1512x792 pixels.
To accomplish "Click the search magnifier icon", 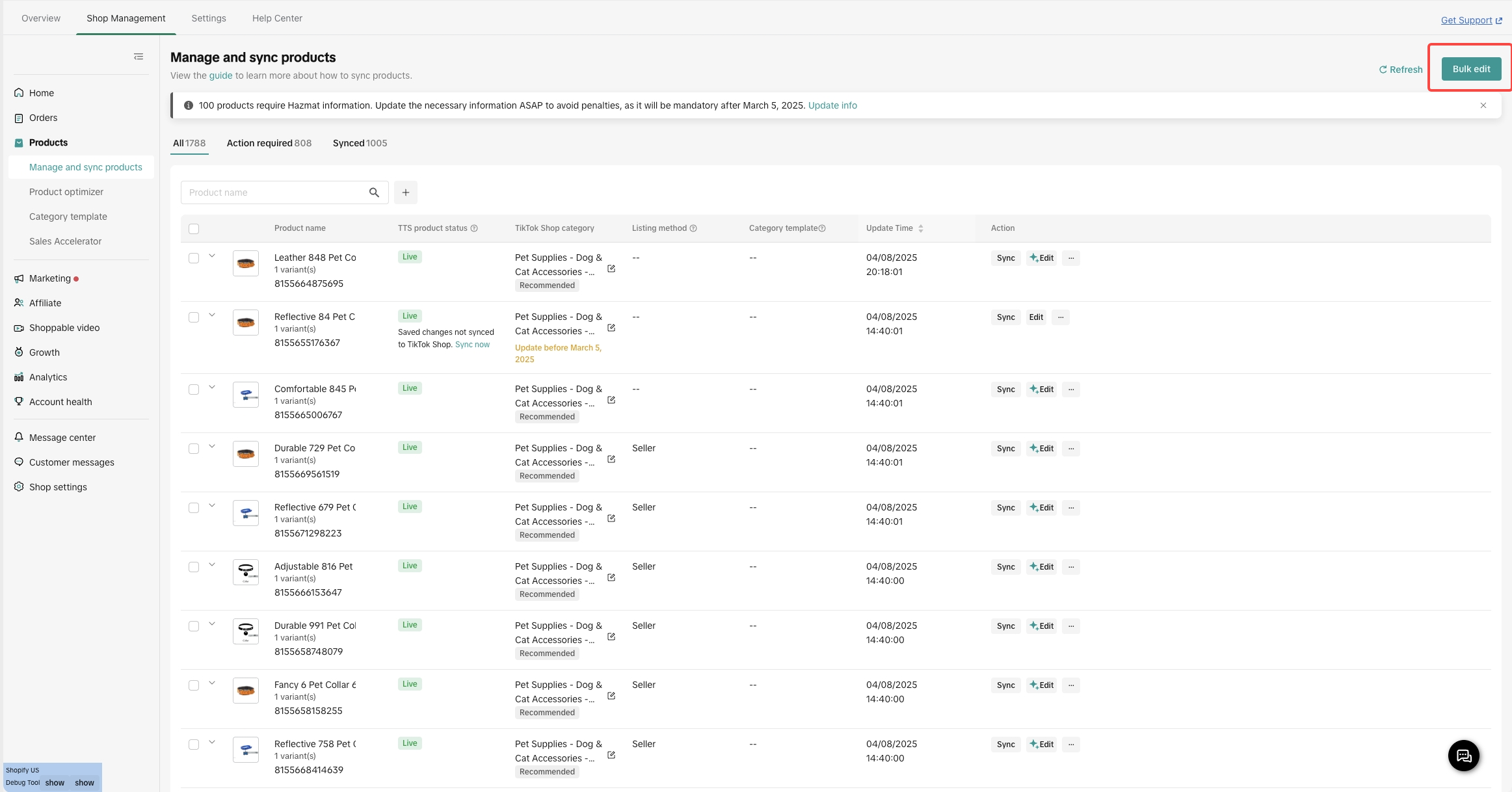I will point(374,192).
